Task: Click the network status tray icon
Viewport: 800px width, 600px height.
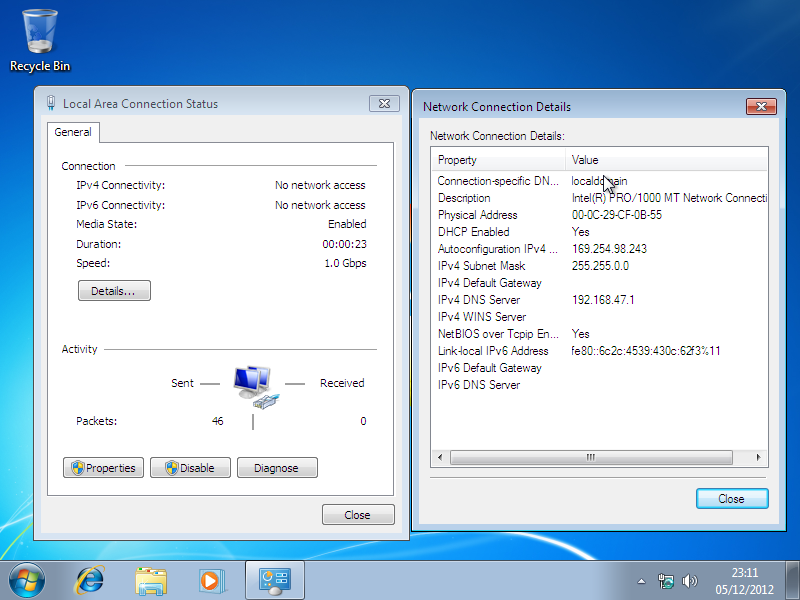Action: click(666, 581)
